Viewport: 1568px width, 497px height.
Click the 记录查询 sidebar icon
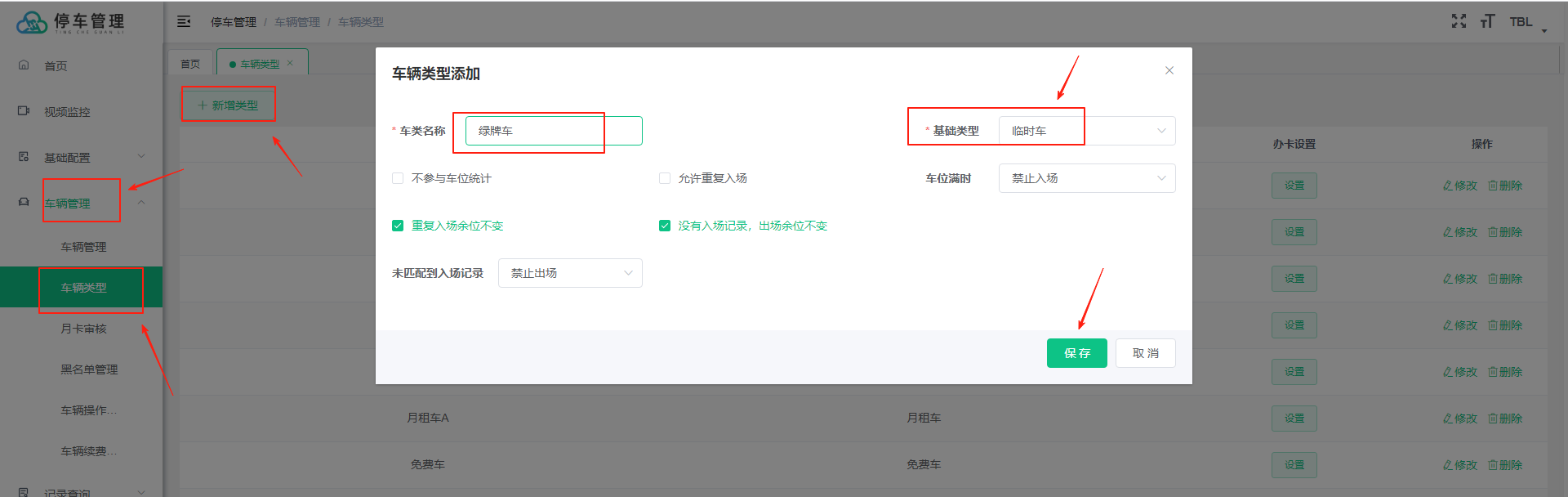24,492
